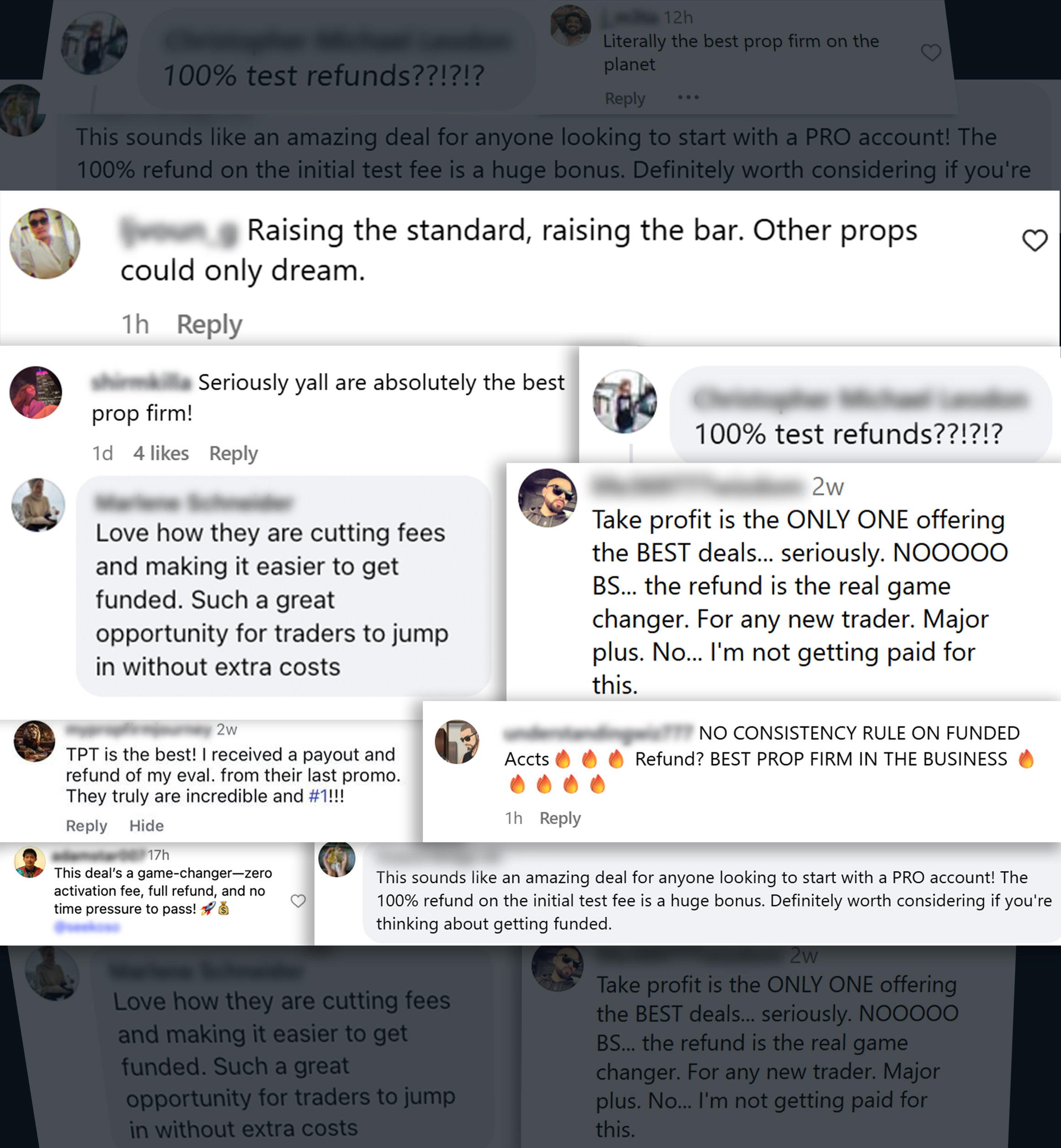Reply to "Literally the best prop firm" comment

624,99
